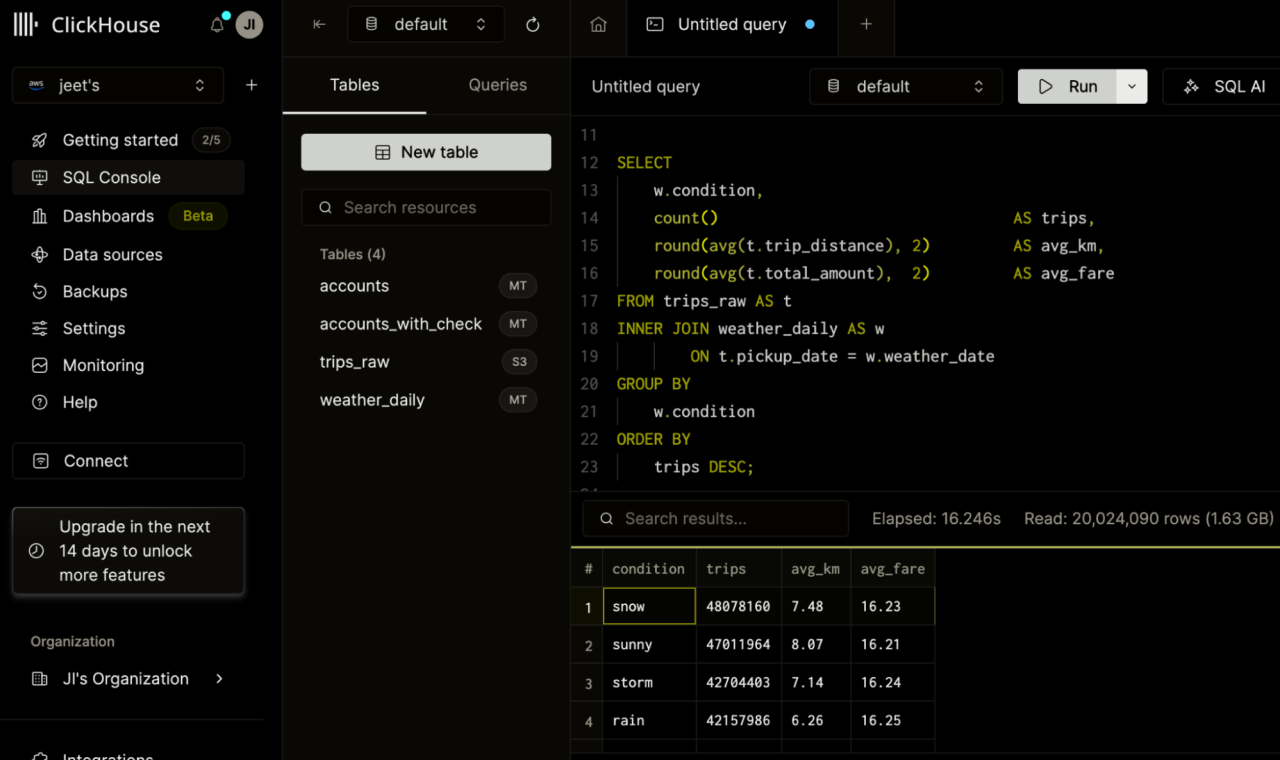Image resolution: width=1280 pixels, height=760 pixels.
Task: Open the default database dropdown in sidebar
Action: coord(425,25)
